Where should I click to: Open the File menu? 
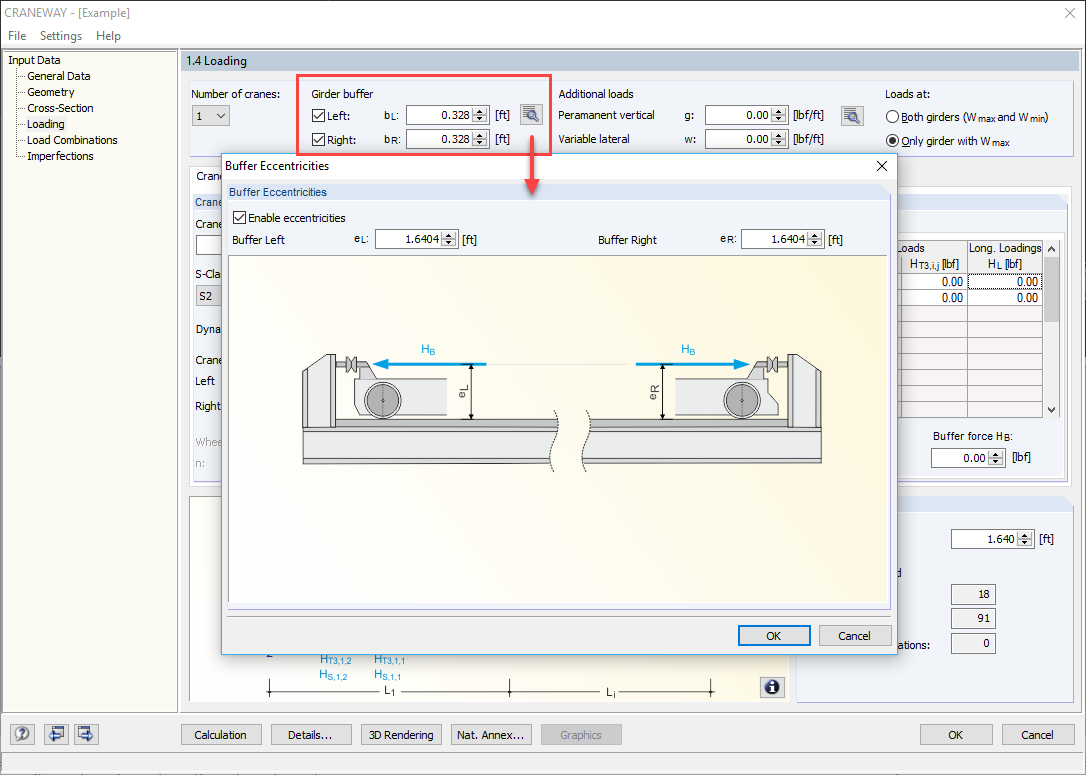[17, 35]
